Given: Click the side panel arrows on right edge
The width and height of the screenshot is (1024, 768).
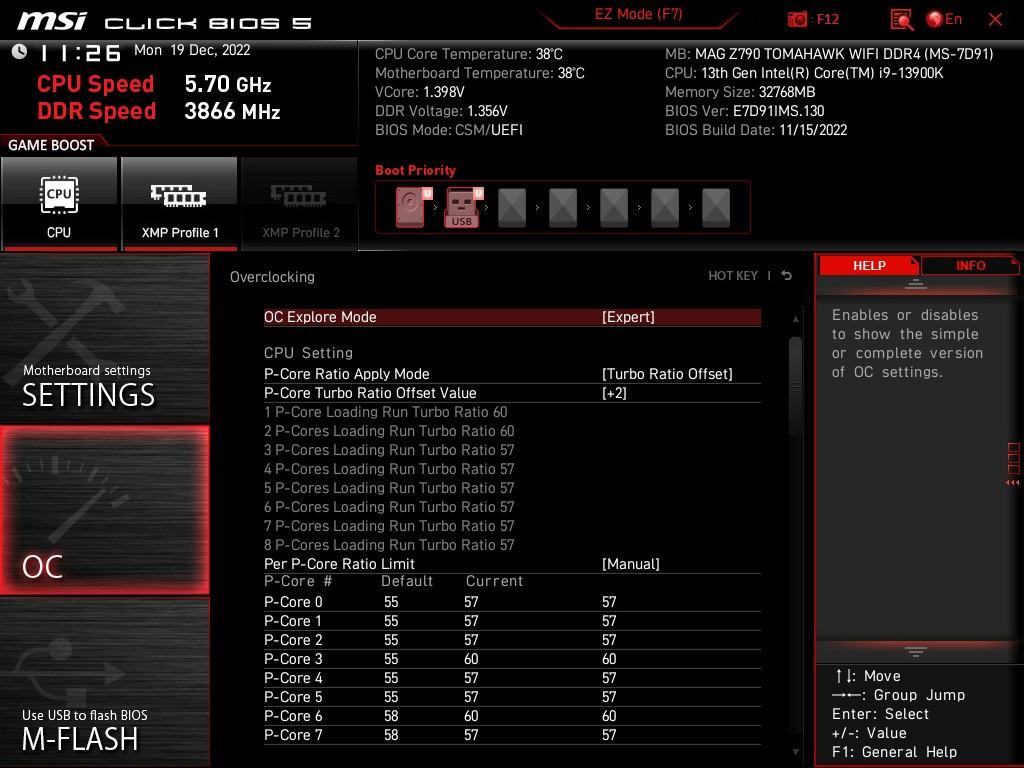Looking at the screenshot, I should 1013,483.
